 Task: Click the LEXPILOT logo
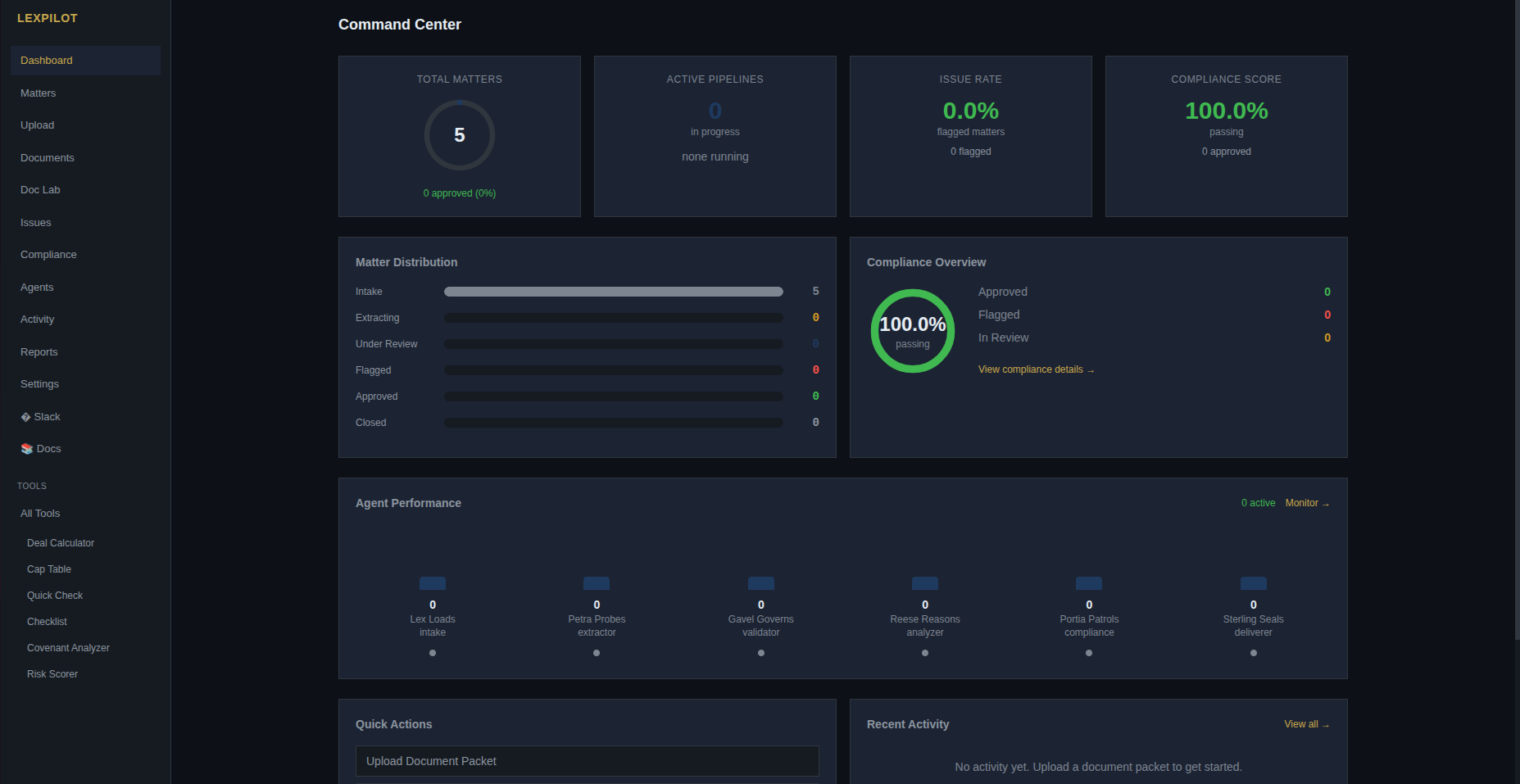click(48, 18)
